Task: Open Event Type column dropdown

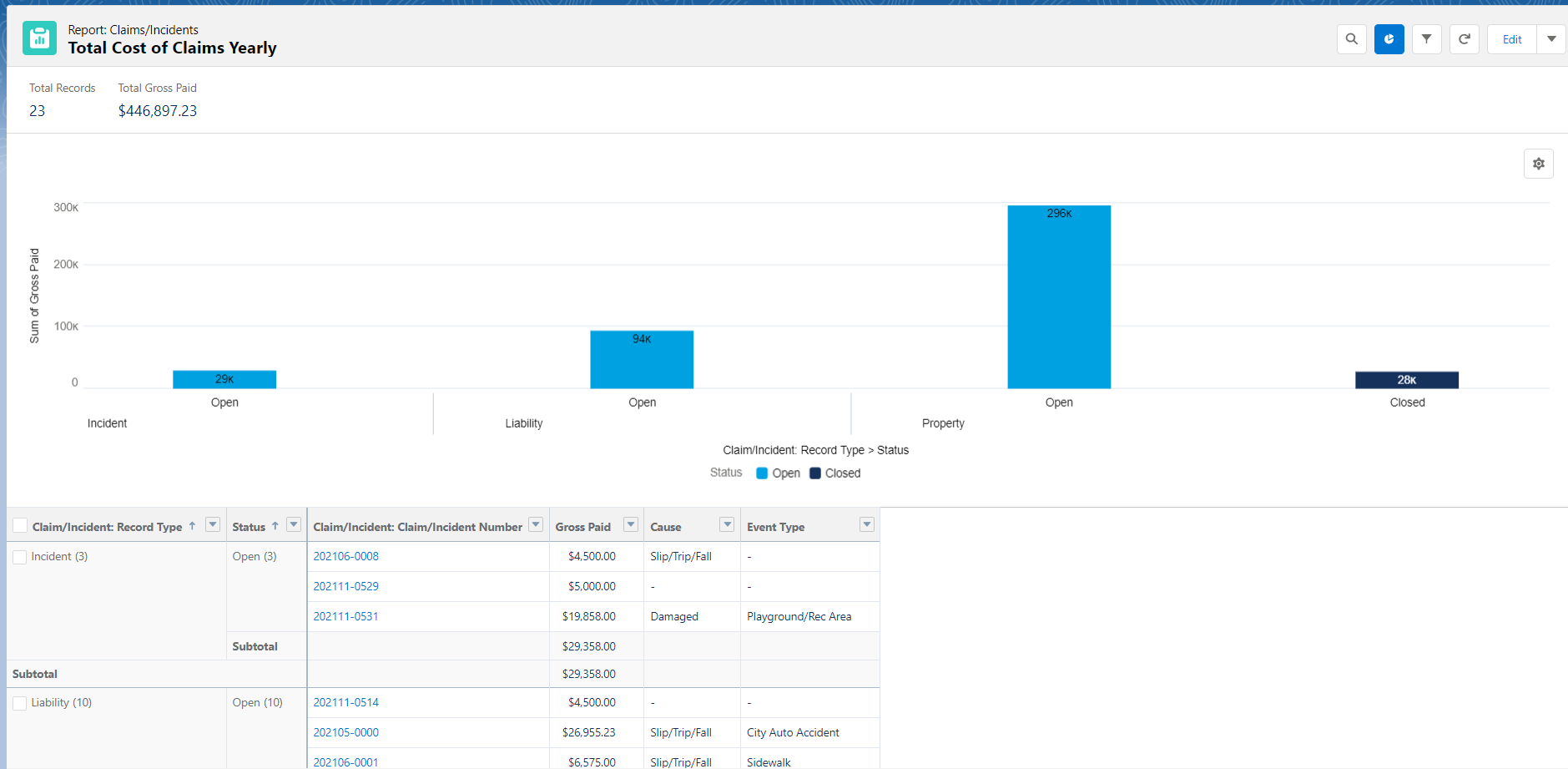Action: point(867,524)
